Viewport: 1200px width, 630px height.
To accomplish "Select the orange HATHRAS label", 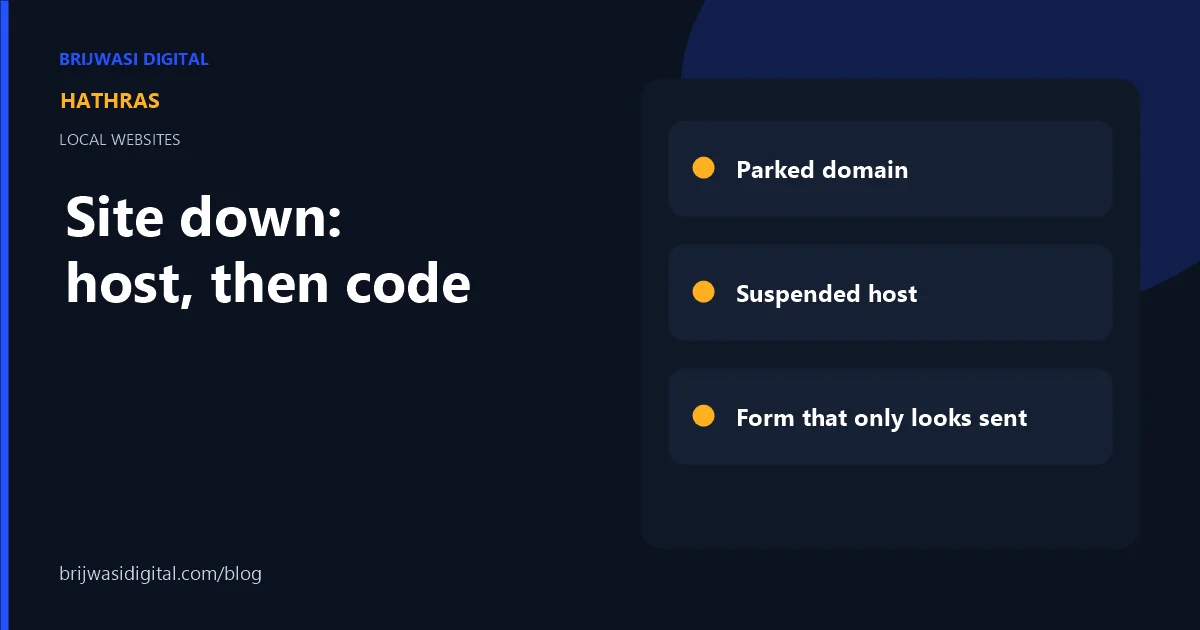I will point(110,101).
